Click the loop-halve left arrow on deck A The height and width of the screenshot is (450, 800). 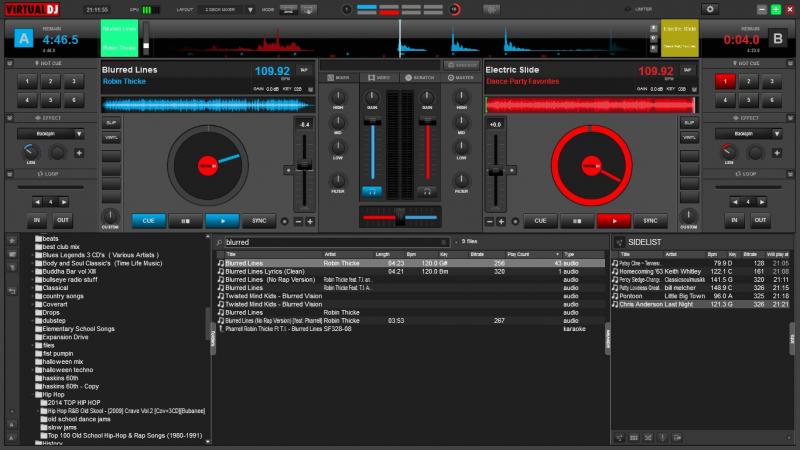coord(36,202)
